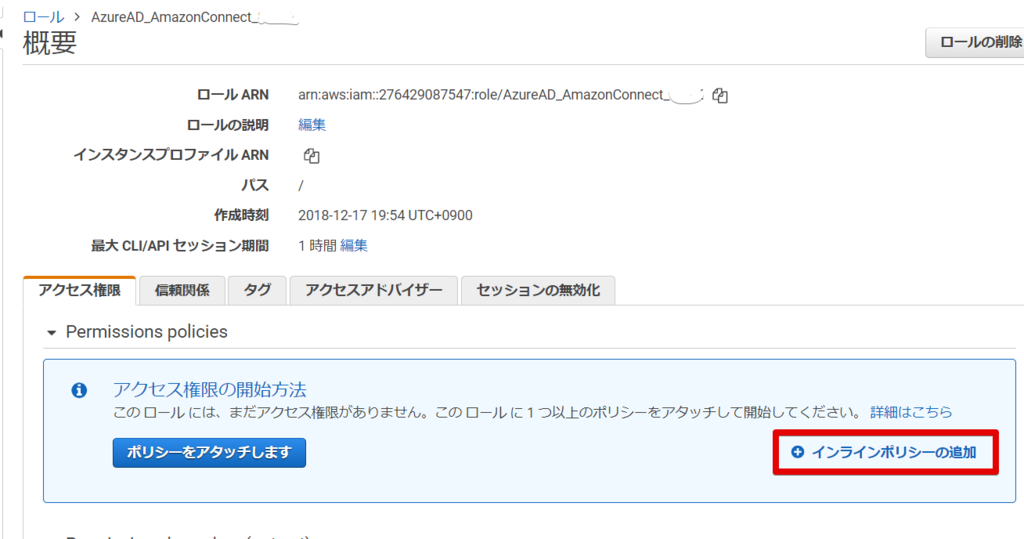
Task: Copy the role ARN with the copy icon
Action: point(720,95)
